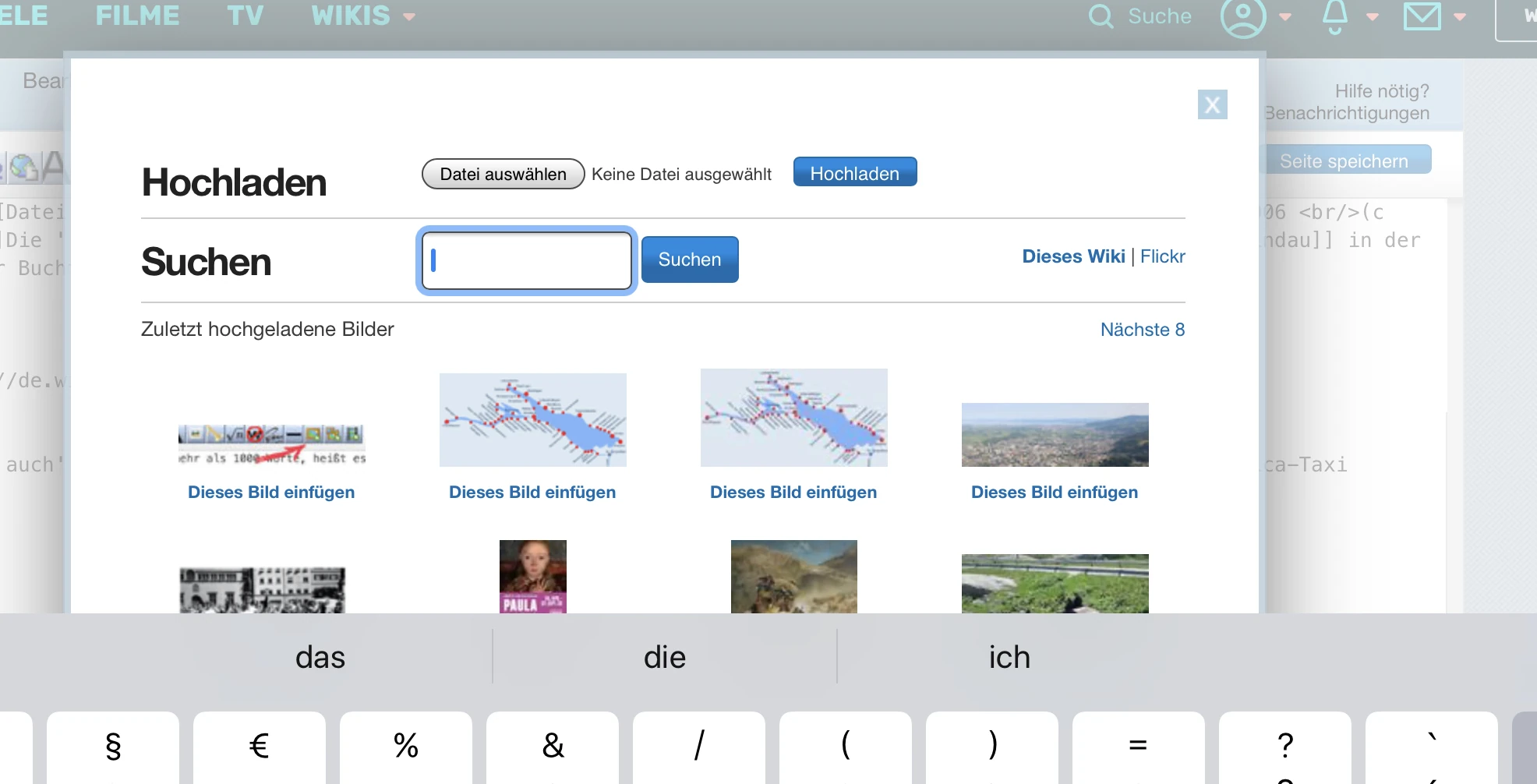Insert the aerial town view image
The width and height of the screenshot is (1537, 784).
tap(1055, 493)
